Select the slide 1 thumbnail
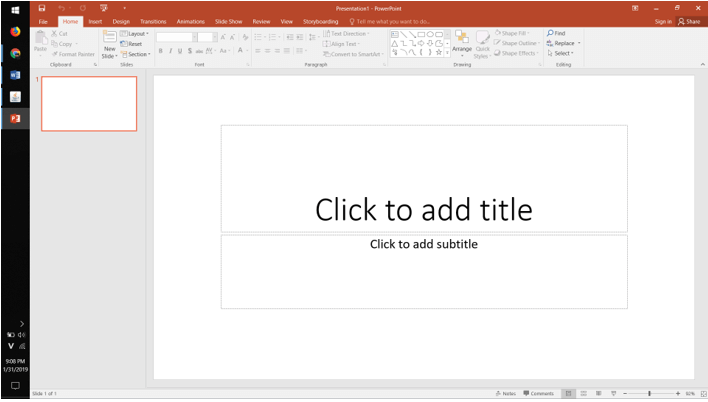The image size is (708, 402). point(89,104)
